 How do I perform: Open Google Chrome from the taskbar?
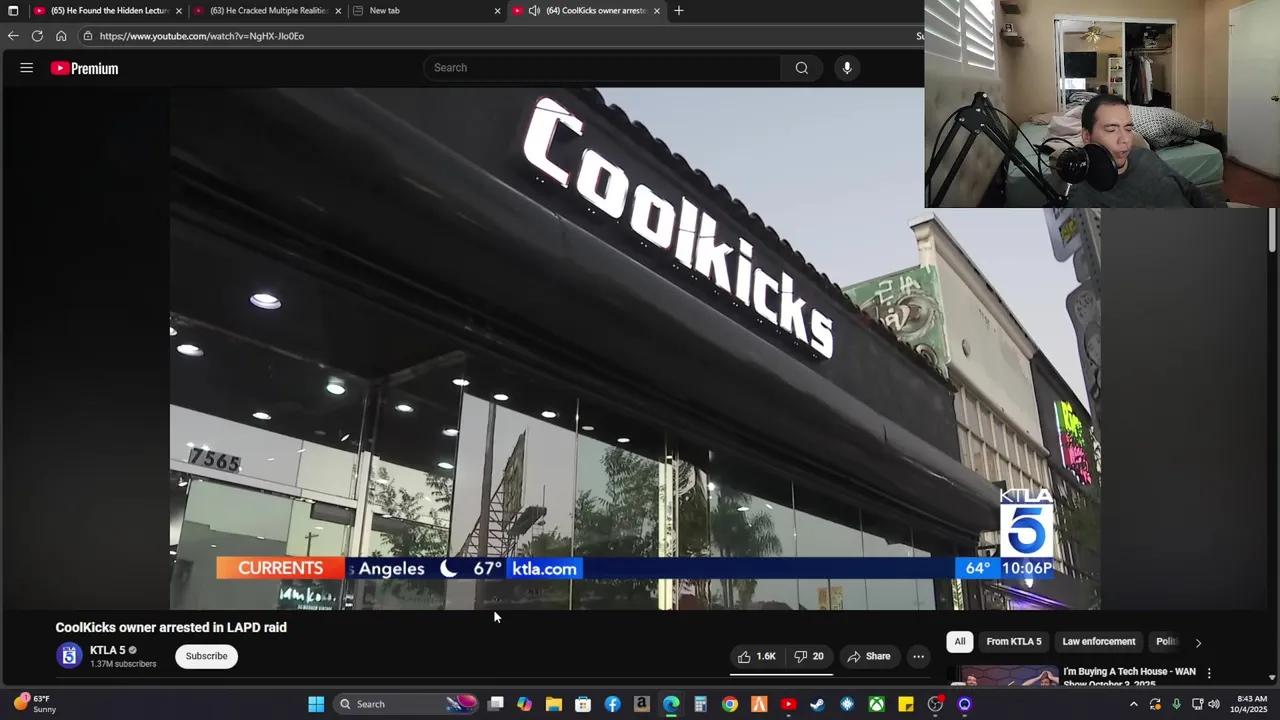pos(730,704)
